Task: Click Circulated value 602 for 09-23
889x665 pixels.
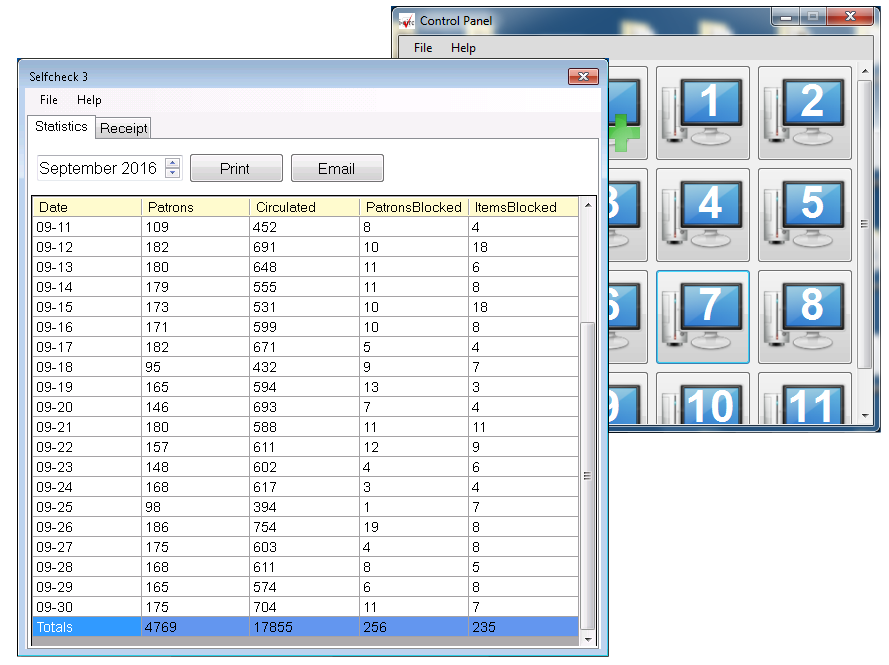Action: click(x=304, y=467)
